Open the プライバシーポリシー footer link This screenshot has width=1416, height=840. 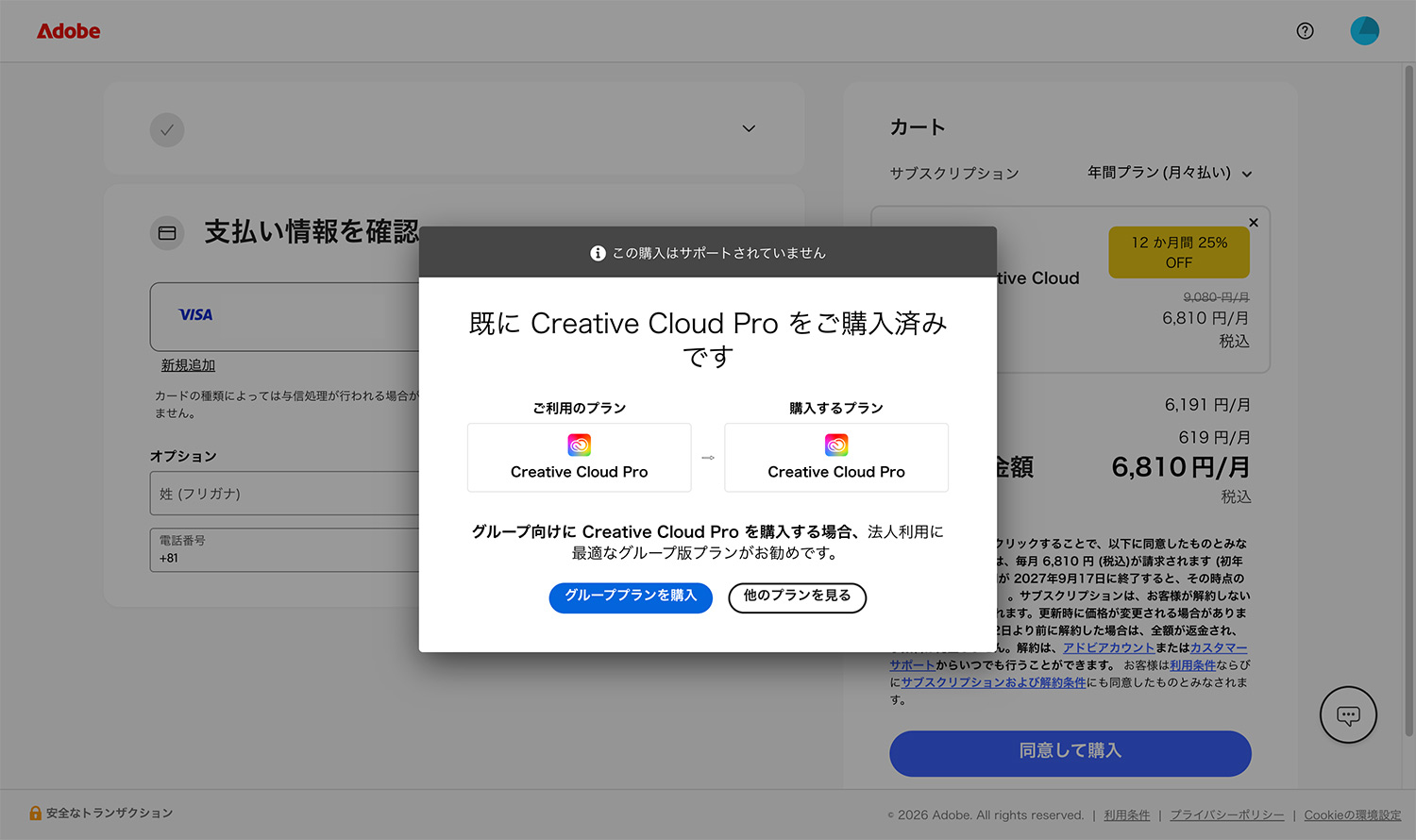(1227, 815)
